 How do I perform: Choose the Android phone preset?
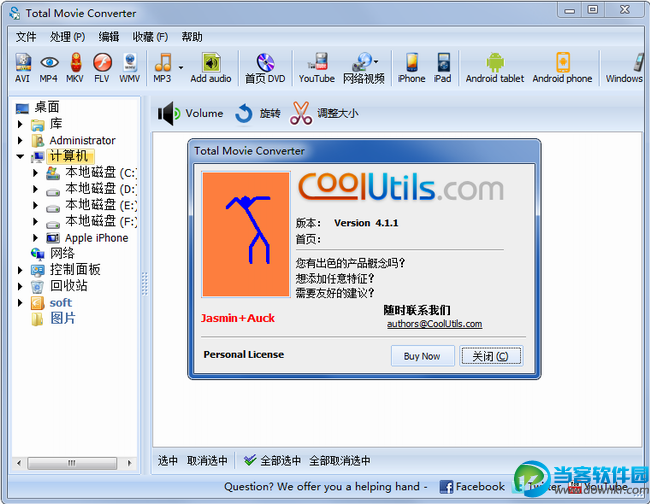(x=563, y=68)
